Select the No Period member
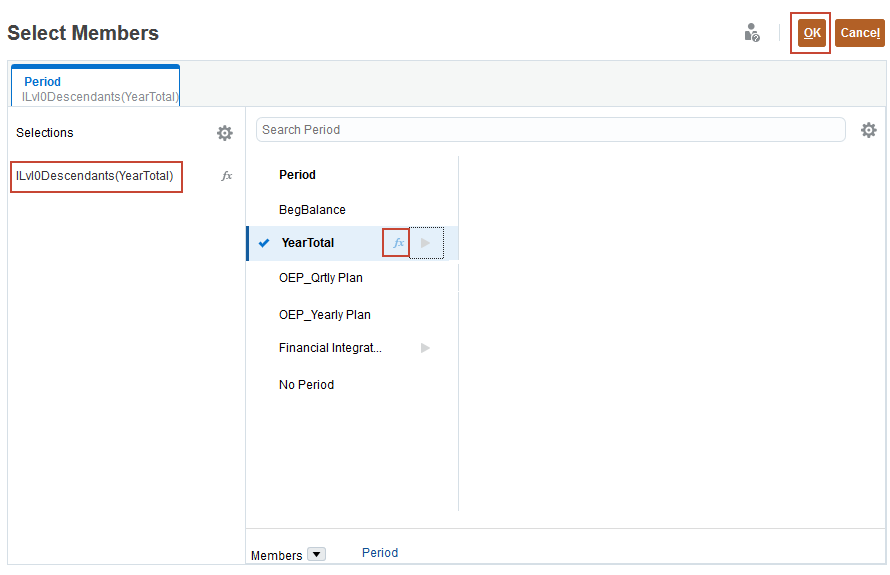The width and height of the screenshot is (890, 575). (306, 385)
